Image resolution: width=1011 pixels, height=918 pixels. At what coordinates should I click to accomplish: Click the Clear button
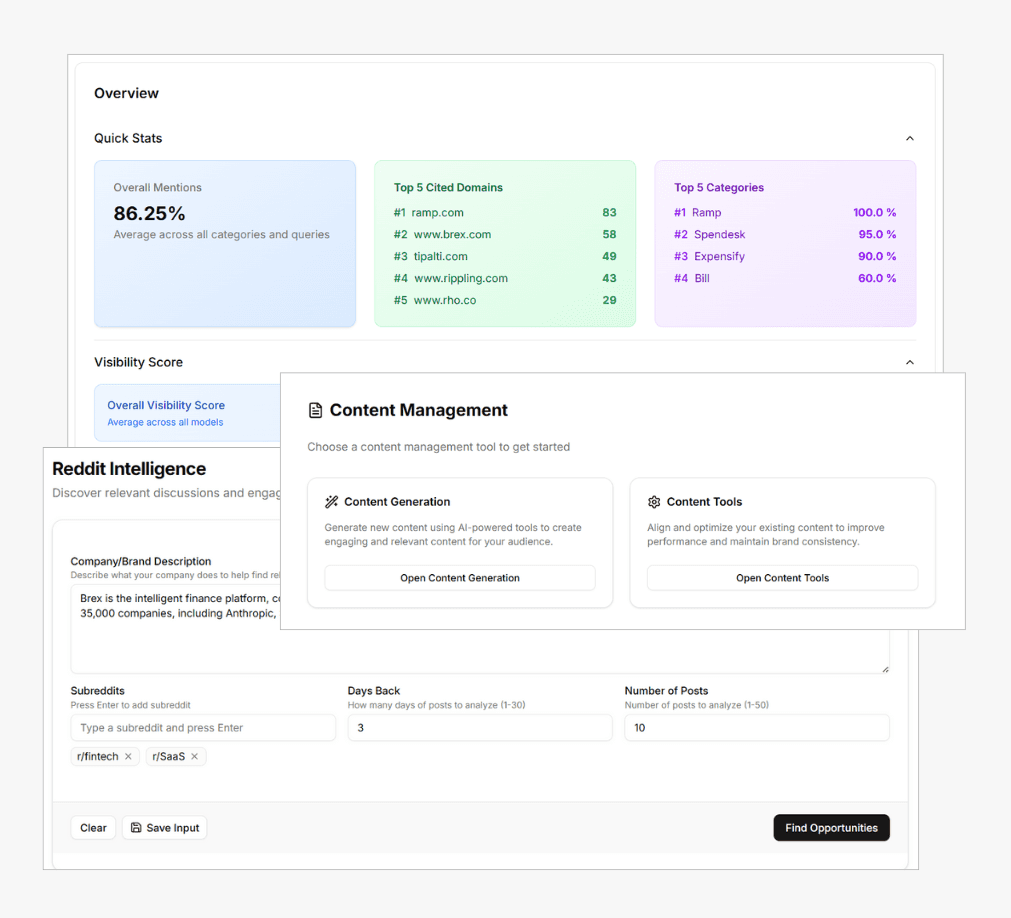pos(93,827)
